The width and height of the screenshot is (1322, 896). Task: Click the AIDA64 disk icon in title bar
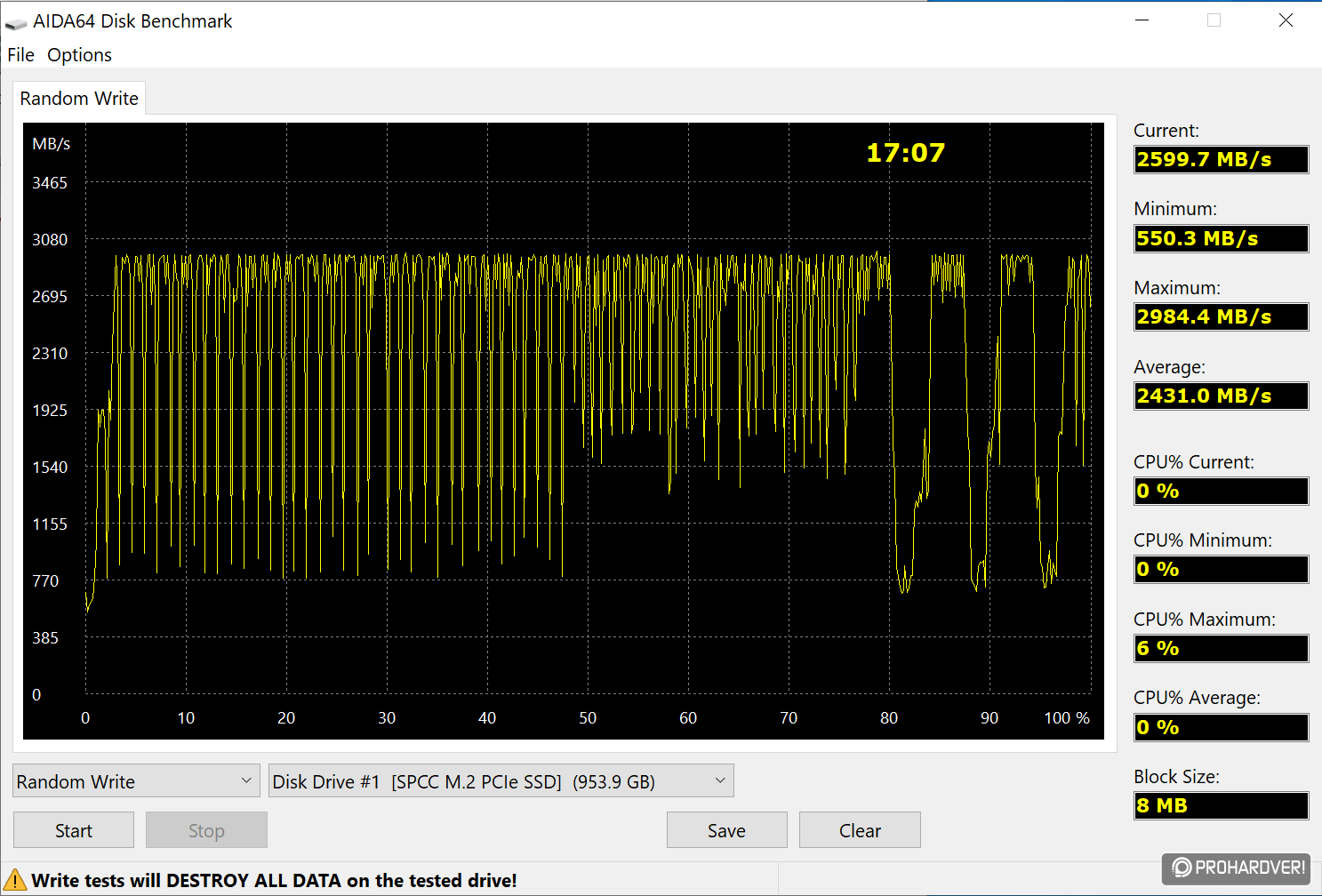15,22
